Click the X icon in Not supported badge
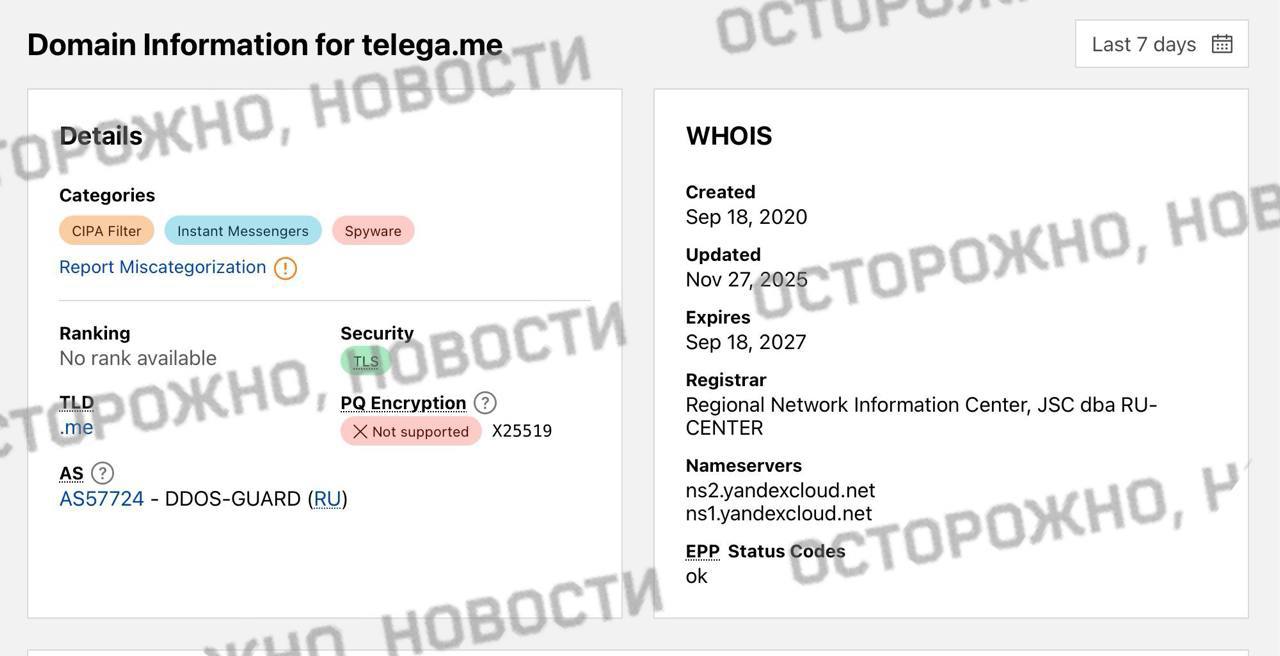 click(x=360, y=431)
